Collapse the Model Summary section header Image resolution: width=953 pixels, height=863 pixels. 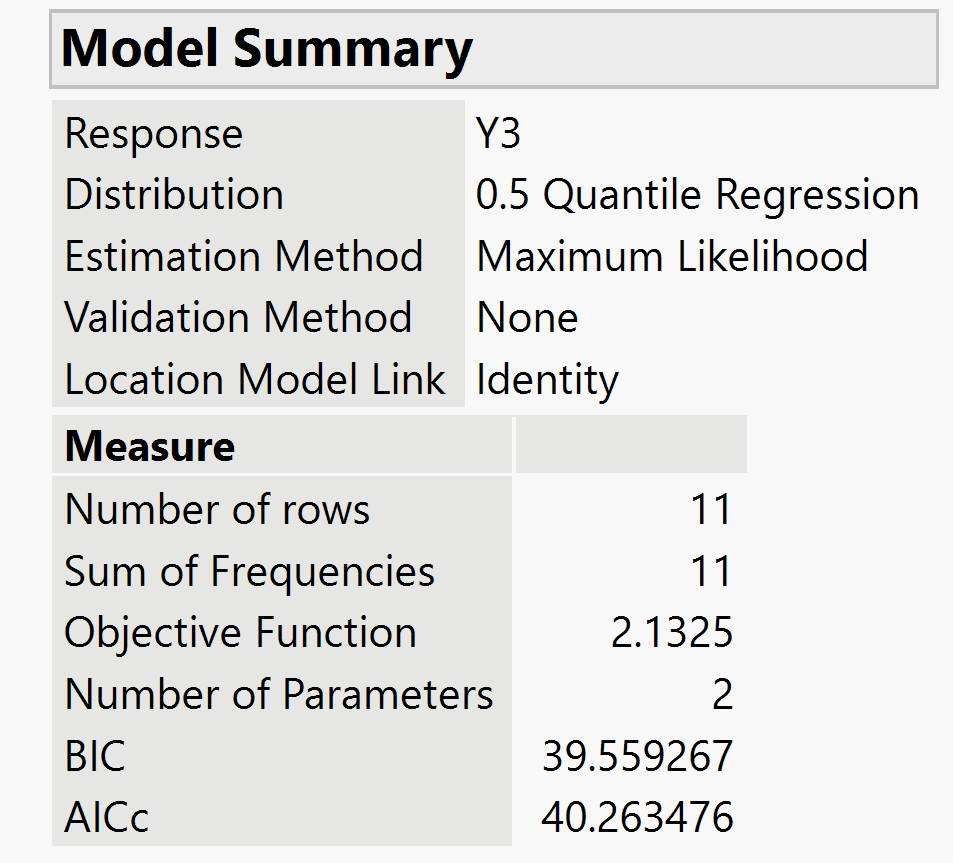click(268, 49)
